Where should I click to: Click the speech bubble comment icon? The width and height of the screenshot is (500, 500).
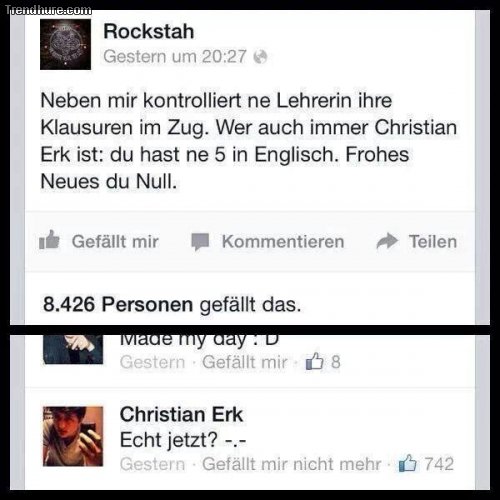(x=200, y=242)
